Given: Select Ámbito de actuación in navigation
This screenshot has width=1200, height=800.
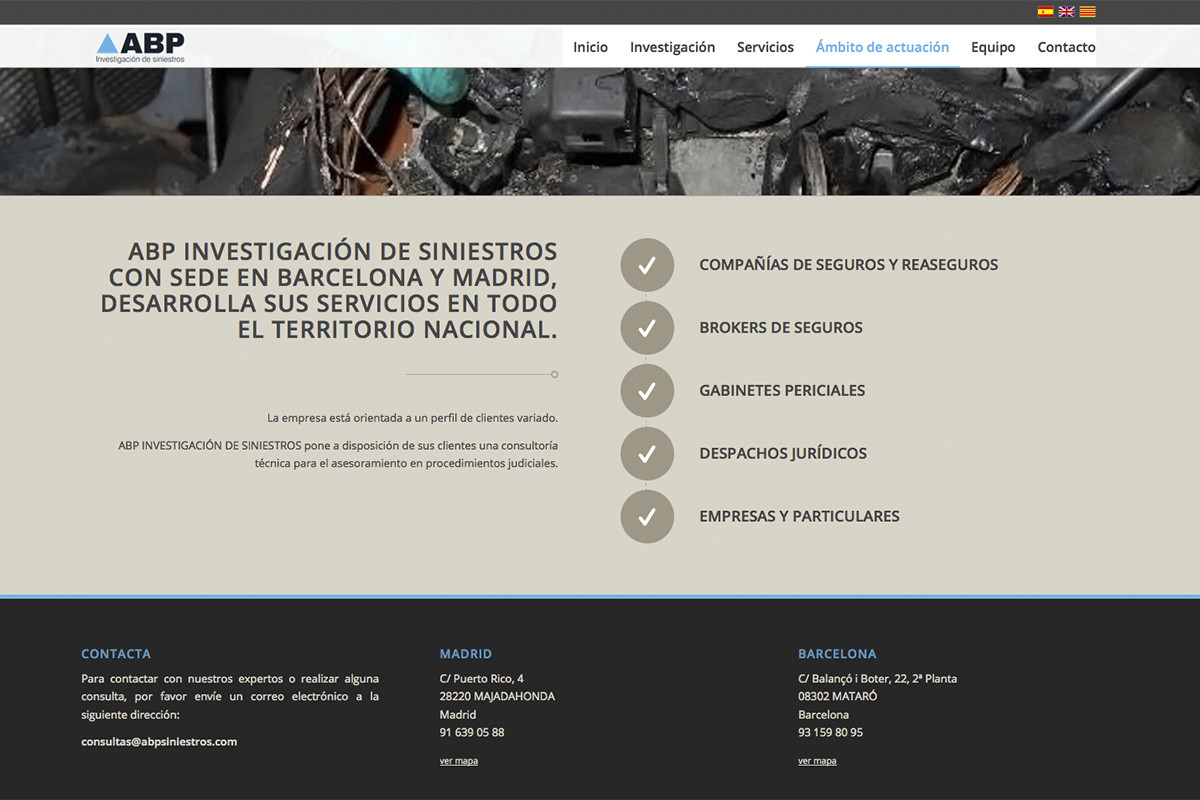Looking at the screenshot, I should [882, 47].
